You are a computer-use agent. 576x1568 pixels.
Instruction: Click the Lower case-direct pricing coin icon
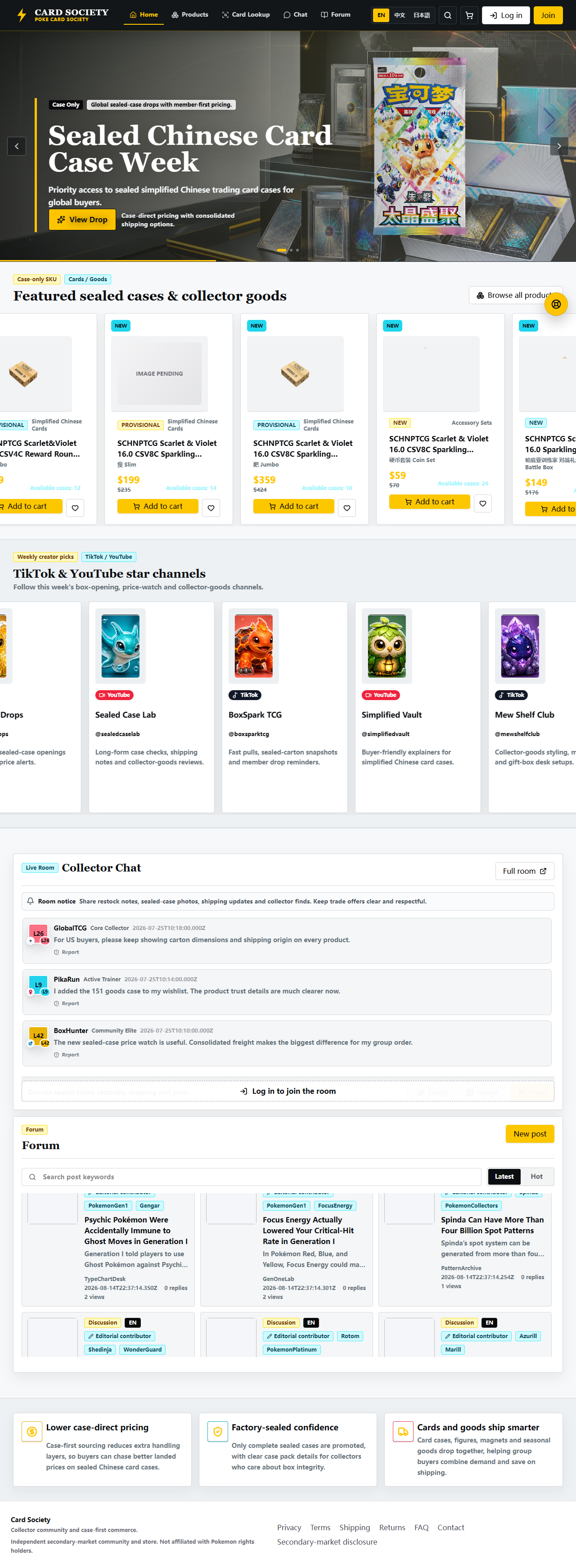pyautogui.click(x=31, y=1431)
